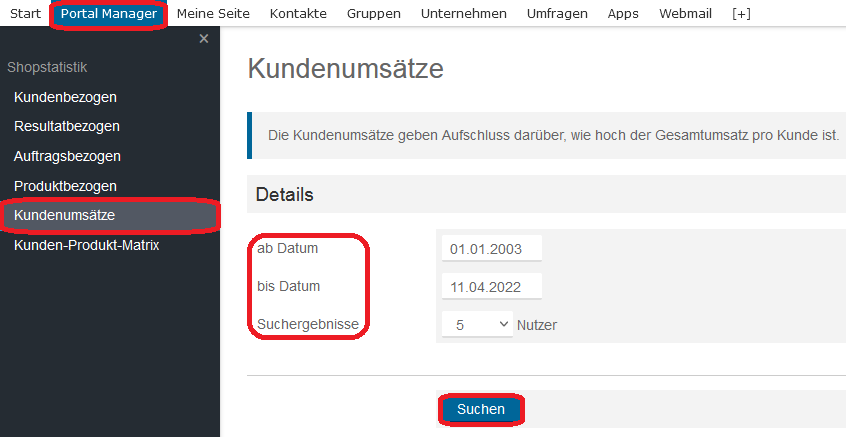Click the Nutzer text beside dropdown
846x437 pixels.
[537, 325]
